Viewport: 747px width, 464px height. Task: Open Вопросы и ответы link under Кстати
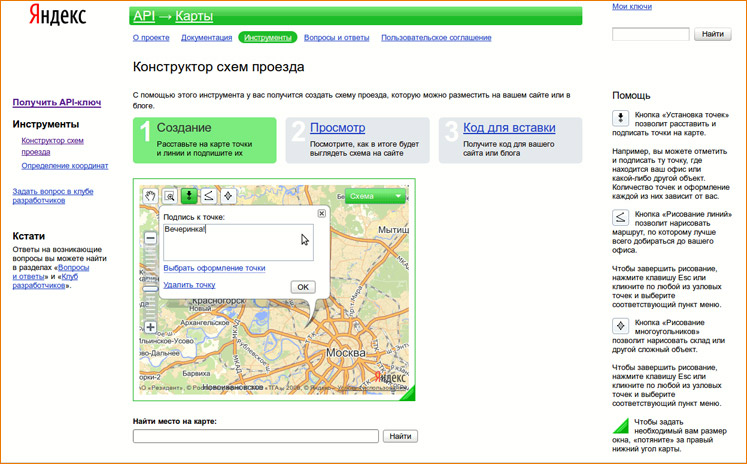coord(52,272)
